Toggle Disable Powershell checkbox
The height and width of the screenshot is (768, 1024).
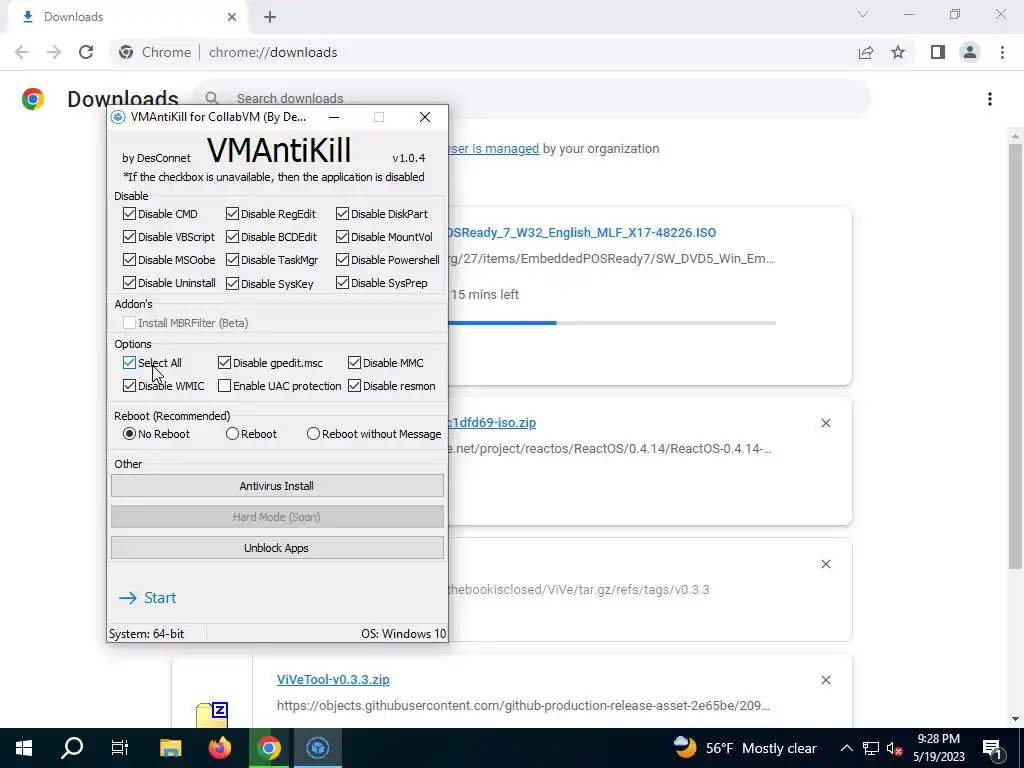pos(342,259)
